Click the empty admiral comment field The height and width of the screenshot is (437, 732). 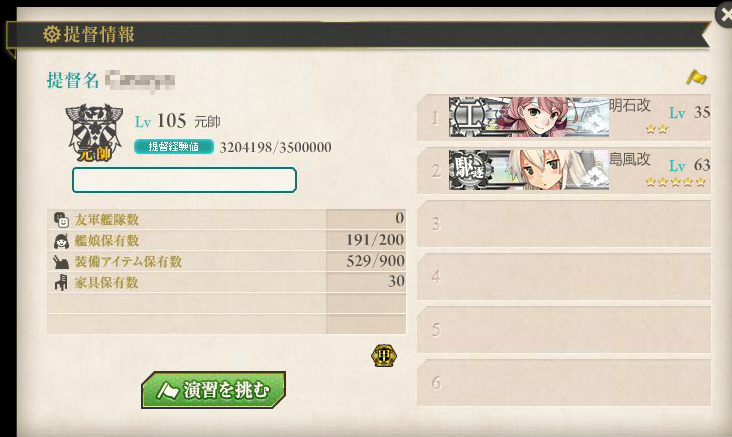(x=184, y=180)
